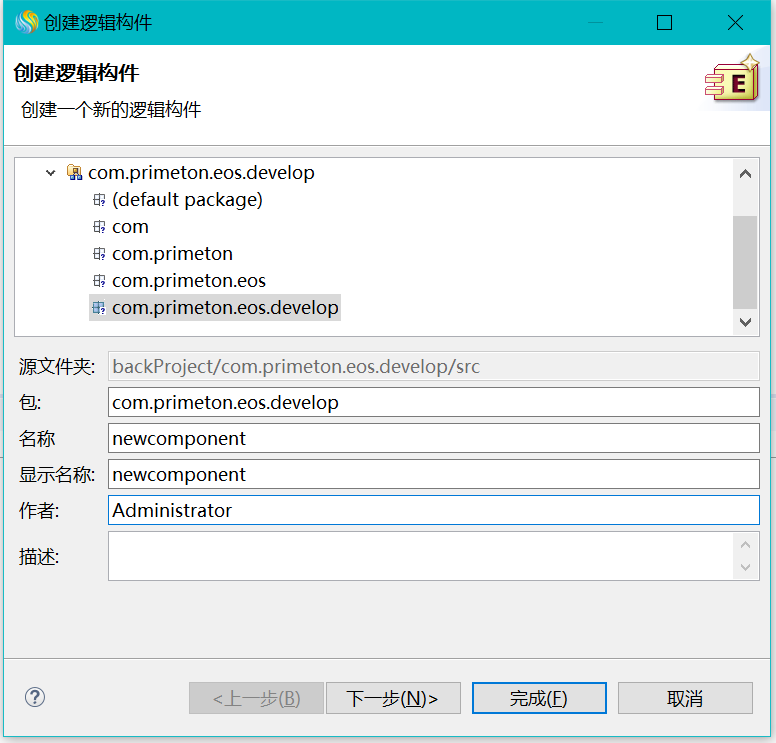The image size is (776, 743).
Task: Collapse the com.primeton.eos.develop tree node
Action: tap(51, 173)
